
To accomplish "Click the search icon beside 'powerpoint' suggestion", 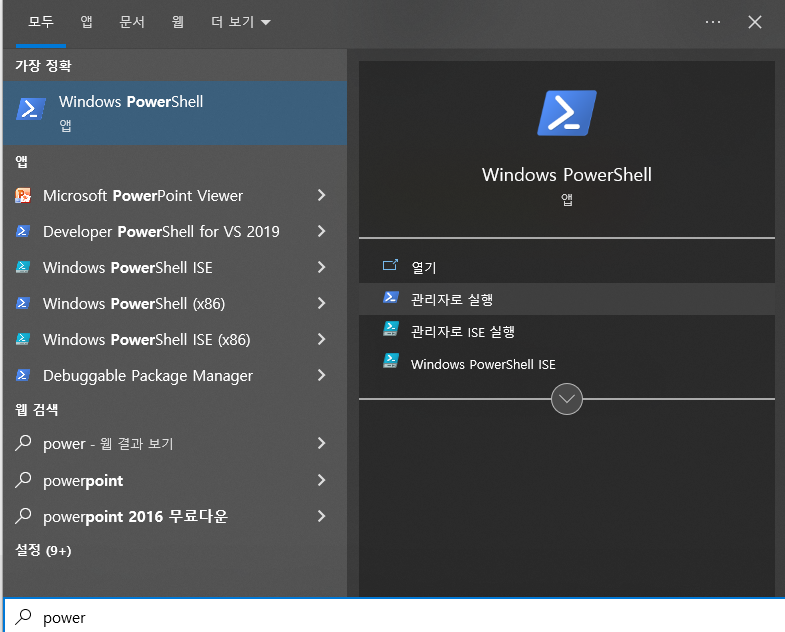I will tap(23, 480).
